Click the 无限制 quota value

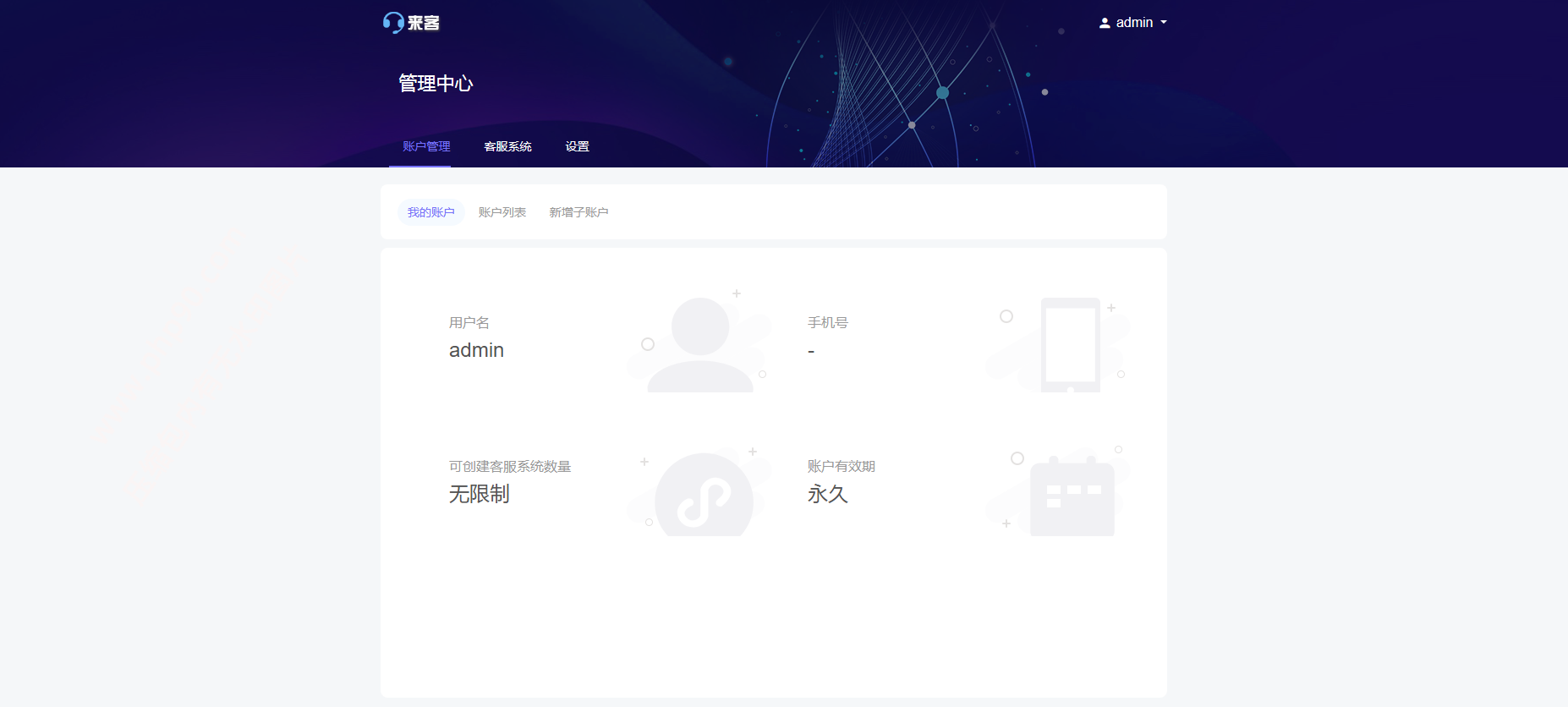[479, 494]
